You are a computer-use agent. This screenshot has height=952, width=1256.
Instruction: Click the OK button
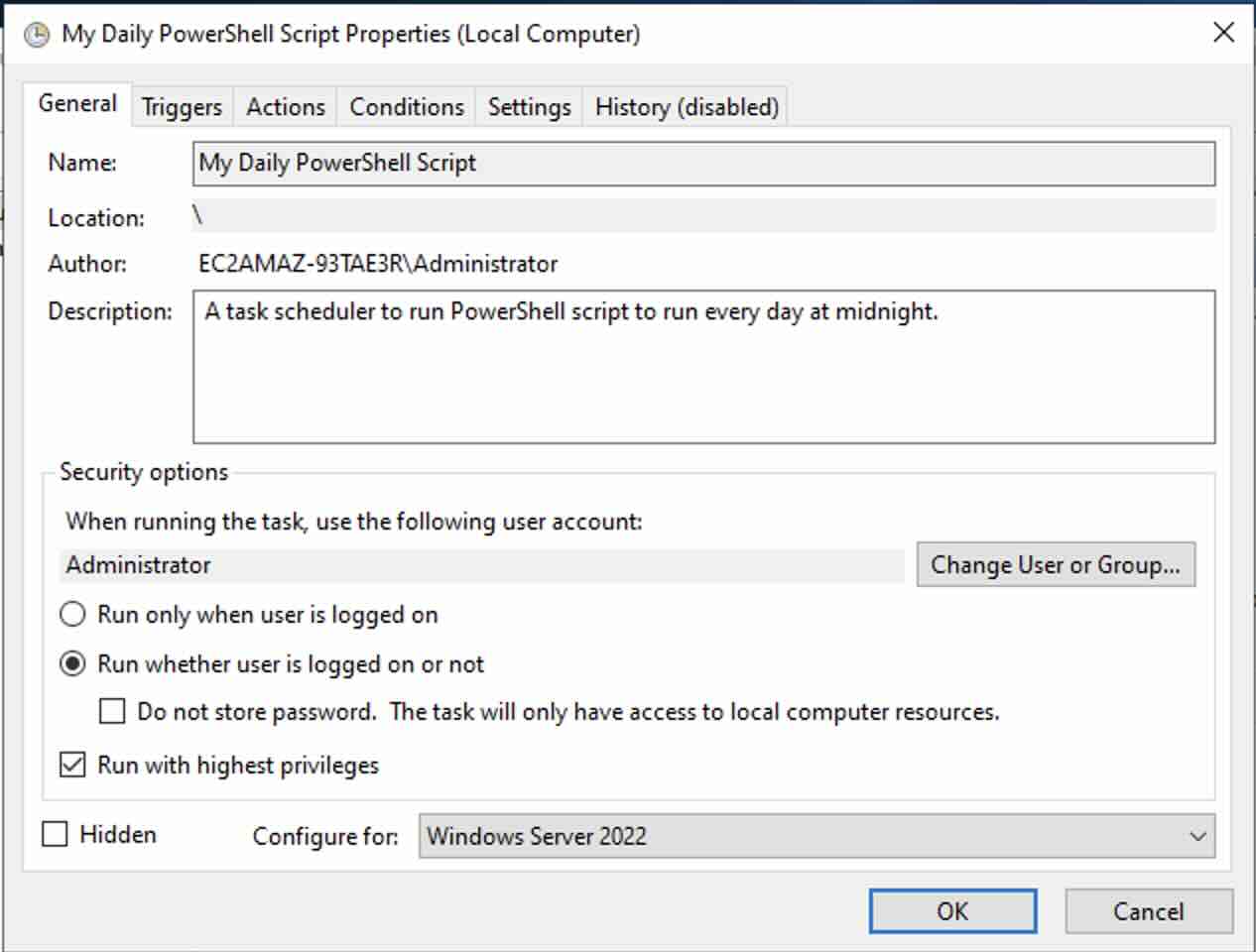pyautogui.click(x=951, y=911)
